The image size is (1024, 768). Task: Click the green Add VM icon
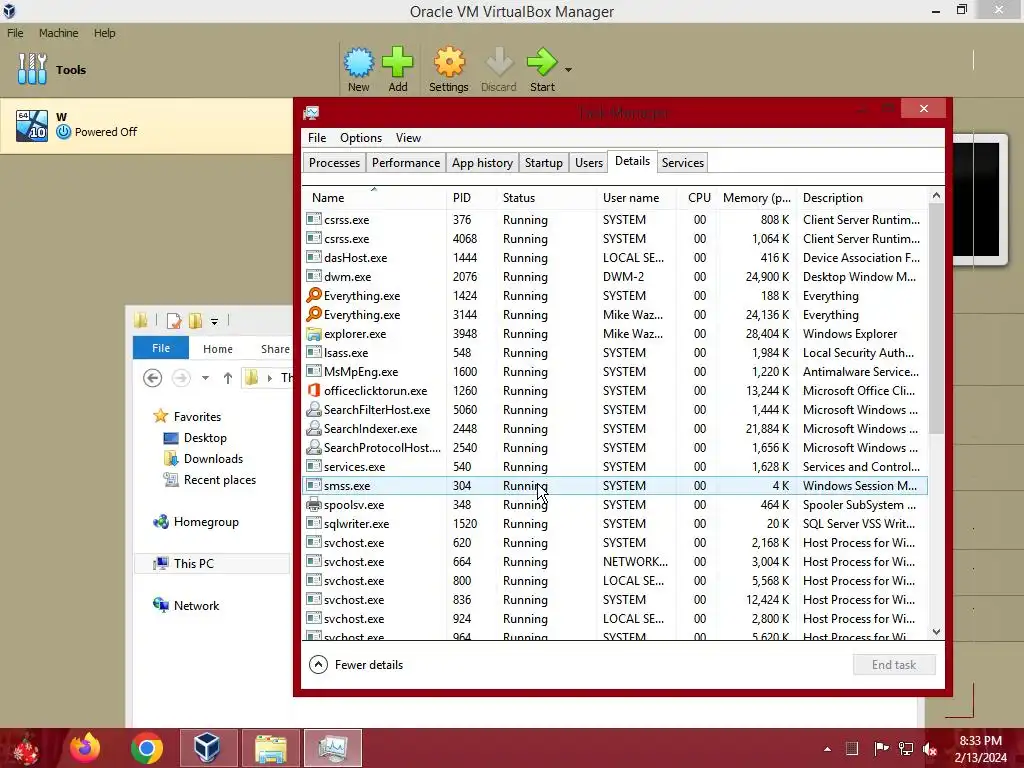coord(398,63)
